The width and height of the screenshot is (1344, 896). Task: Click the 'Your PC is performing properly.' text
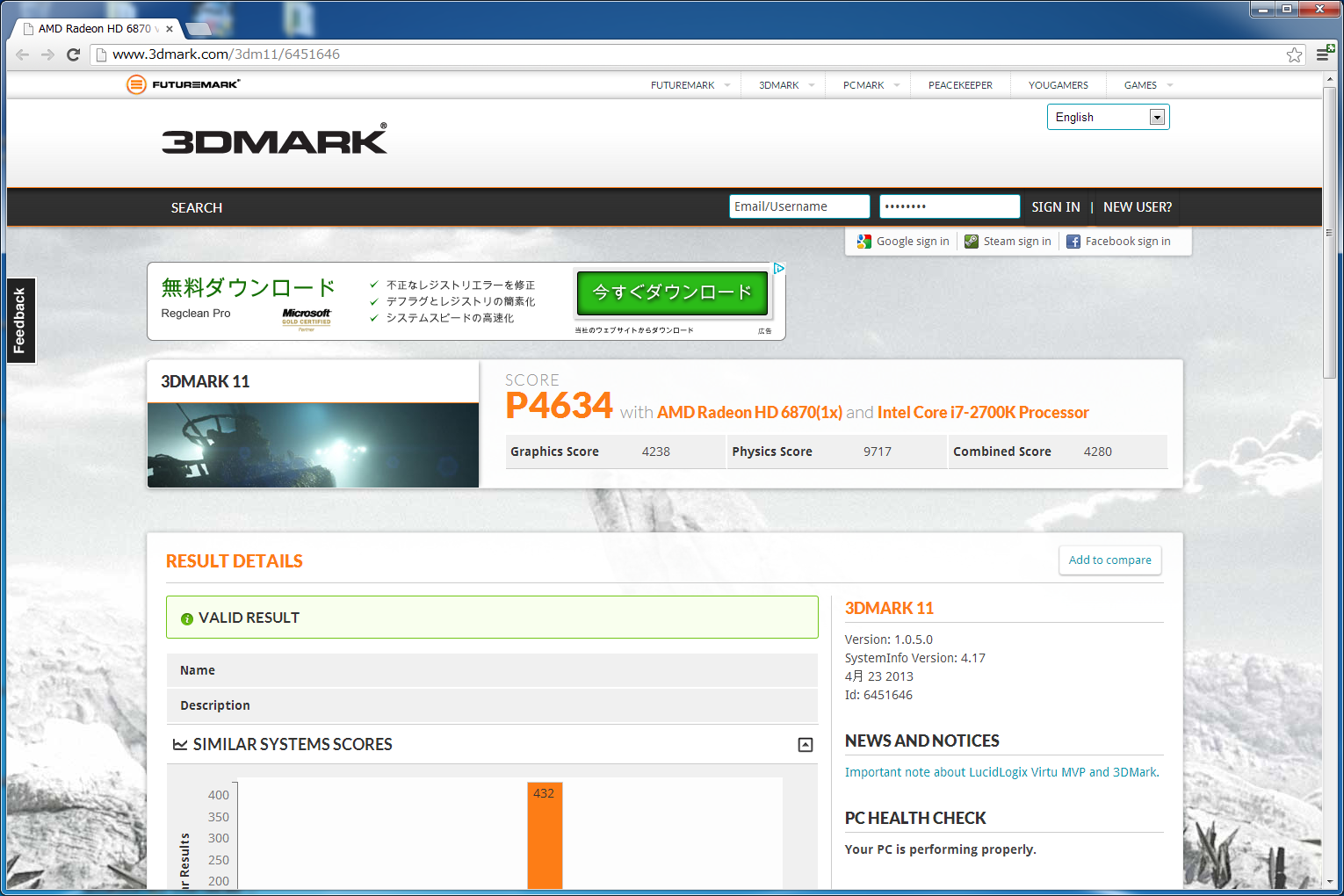coord(941,849)
